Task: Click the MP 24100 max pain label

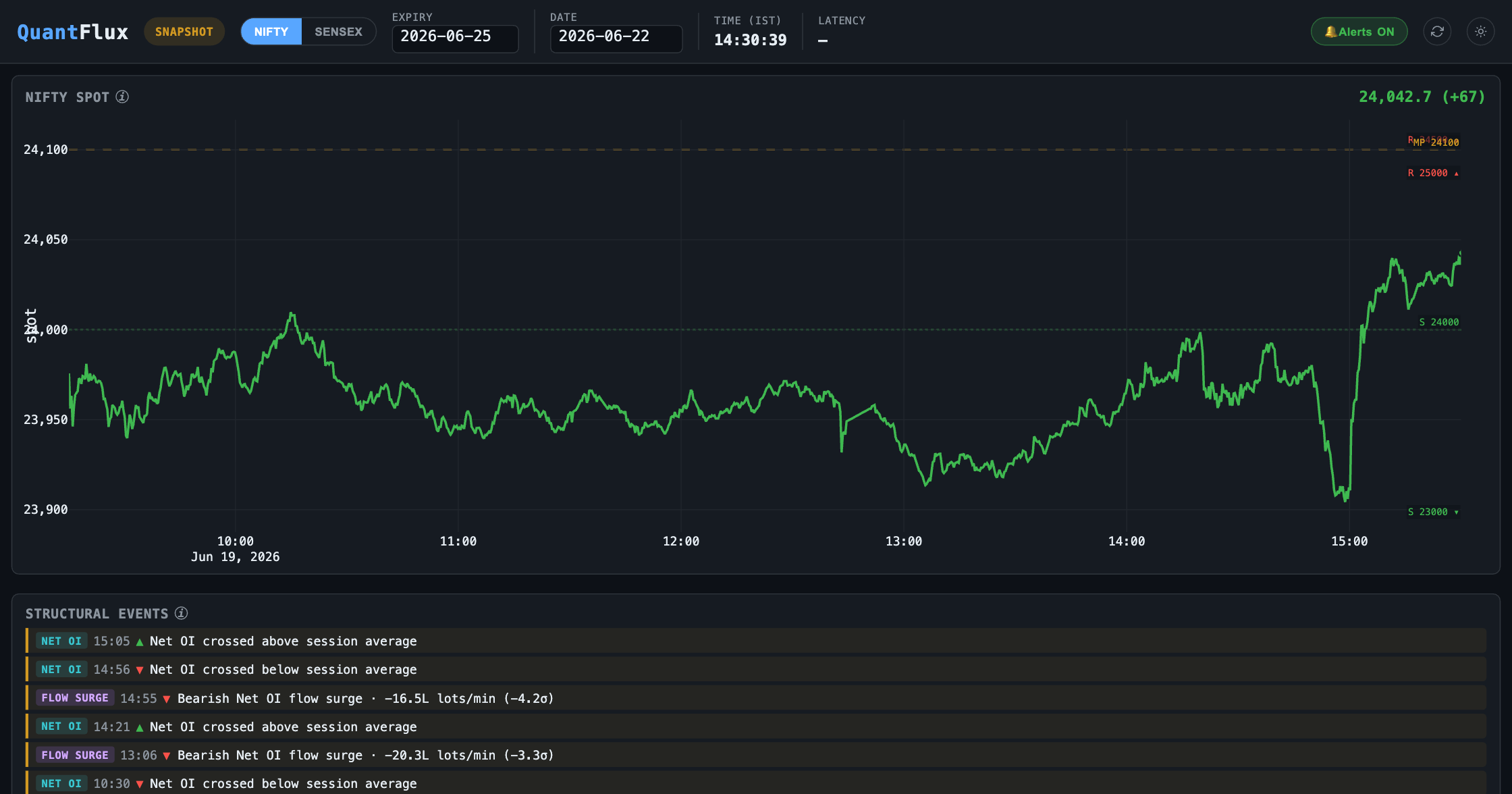Action: coord(1436,142)
